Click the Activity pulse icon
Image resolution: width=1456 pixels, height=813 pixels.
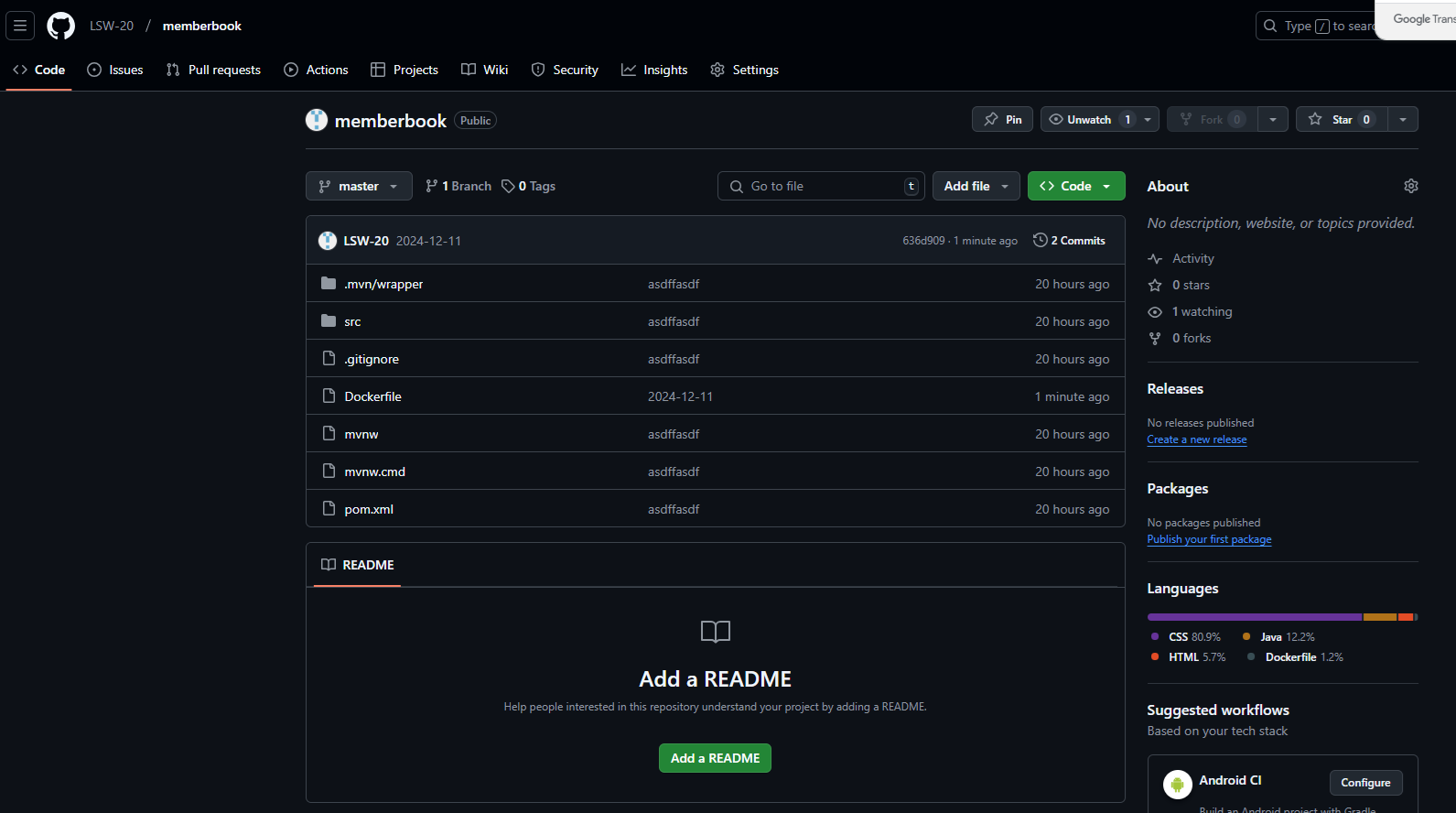1155,259
